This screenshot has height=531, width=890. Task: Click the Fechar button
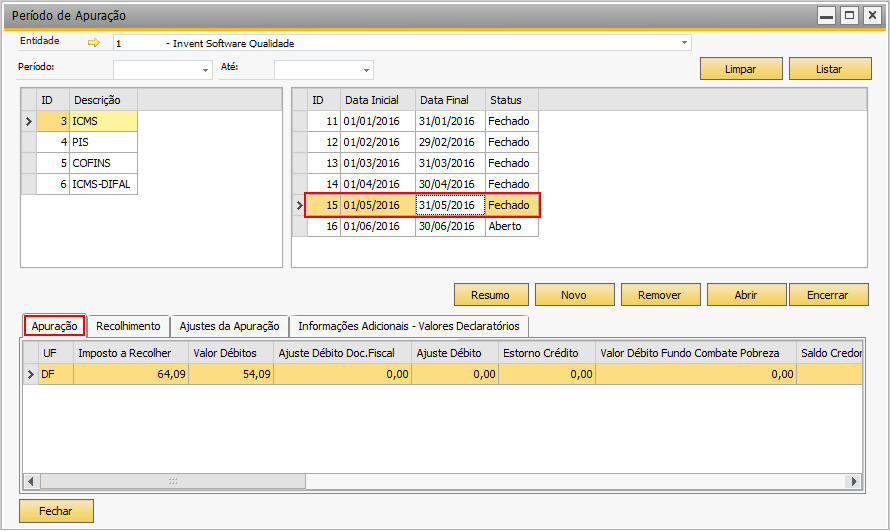point(56,511)
